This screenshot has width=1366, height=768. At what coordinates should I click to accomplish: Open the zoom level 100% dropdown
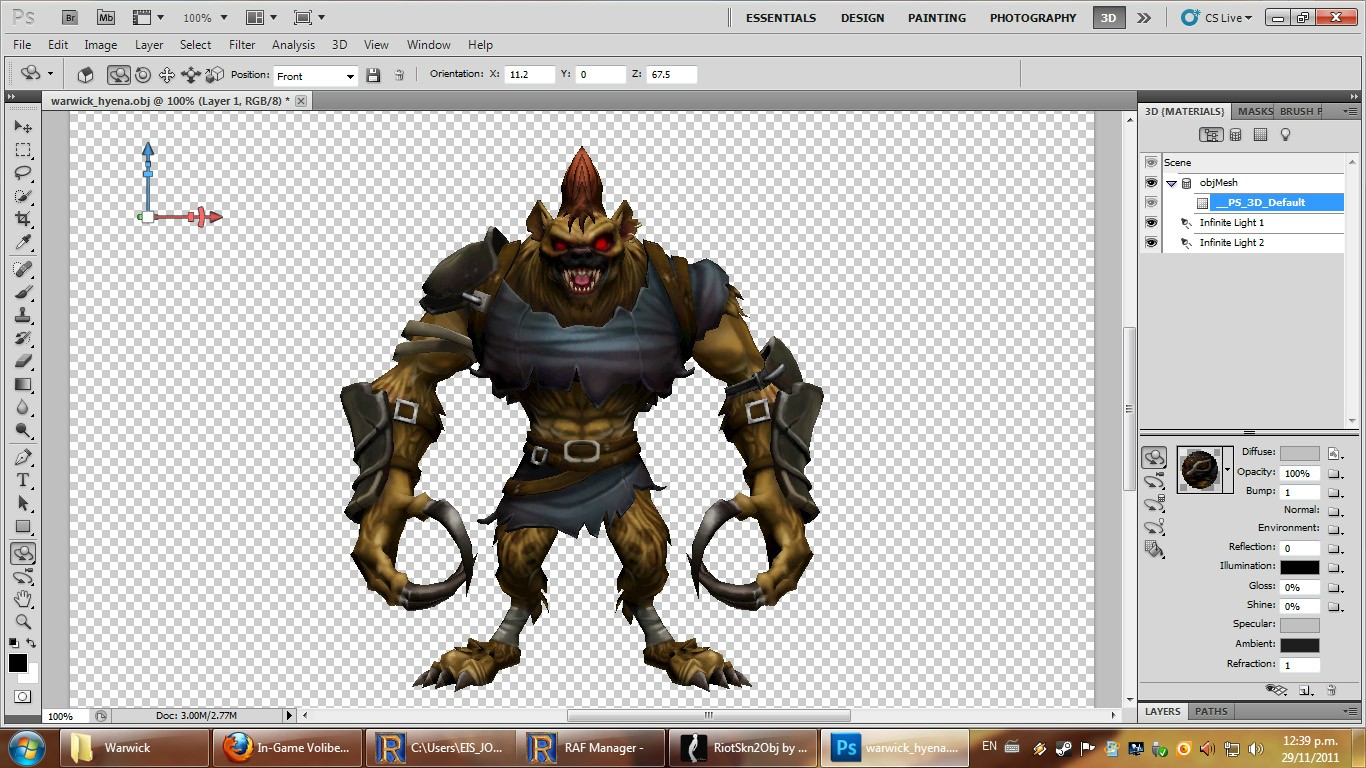[205, 17]
